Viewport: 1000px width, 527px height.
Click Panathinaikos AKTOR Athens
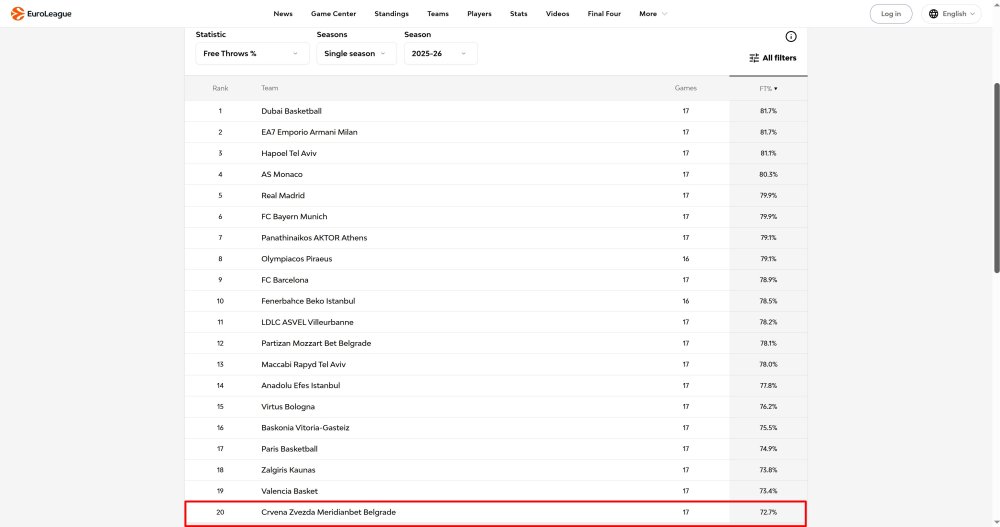[x=314, y=237]
